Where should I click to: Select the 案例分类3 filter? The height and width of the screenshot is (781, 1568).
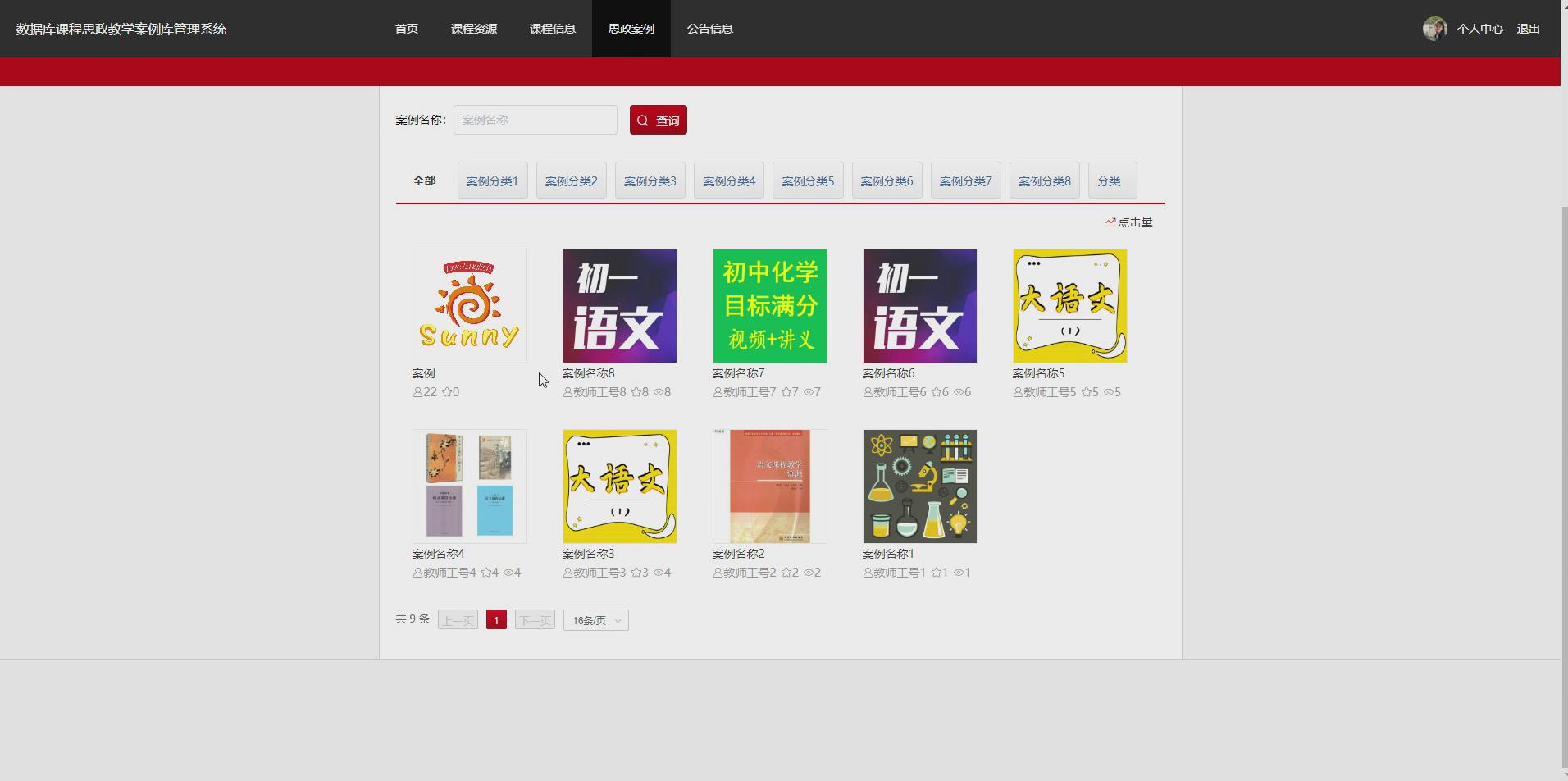click(x=650, y=180)
